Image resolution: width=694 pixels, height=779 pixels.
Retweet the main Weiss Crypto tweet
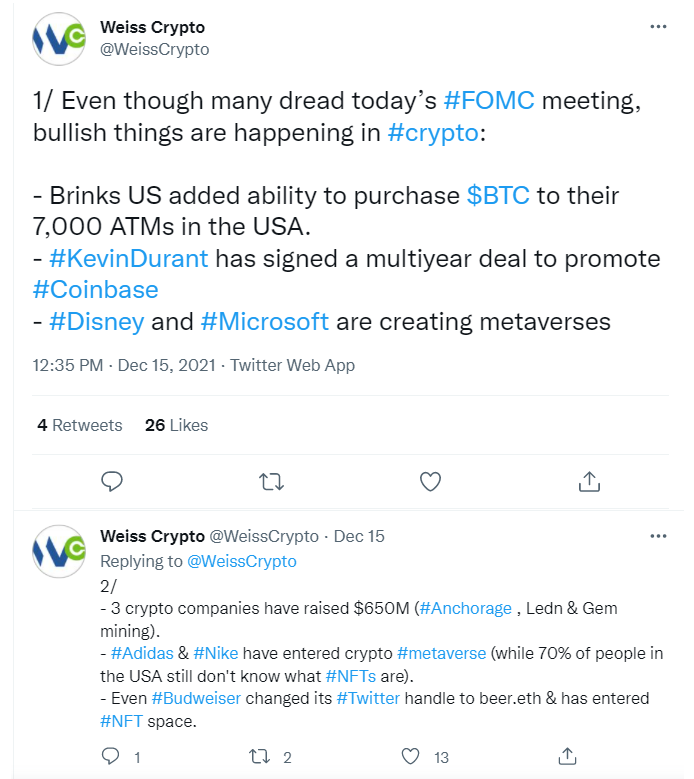pyautogui.click(x=271, y=481)
